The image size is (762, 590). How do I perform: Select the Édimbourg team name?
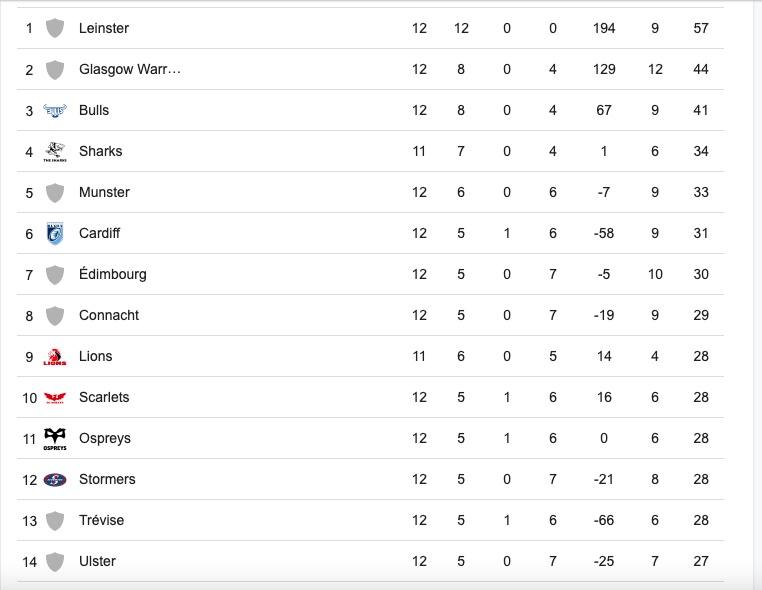click(x=113, y=274)
